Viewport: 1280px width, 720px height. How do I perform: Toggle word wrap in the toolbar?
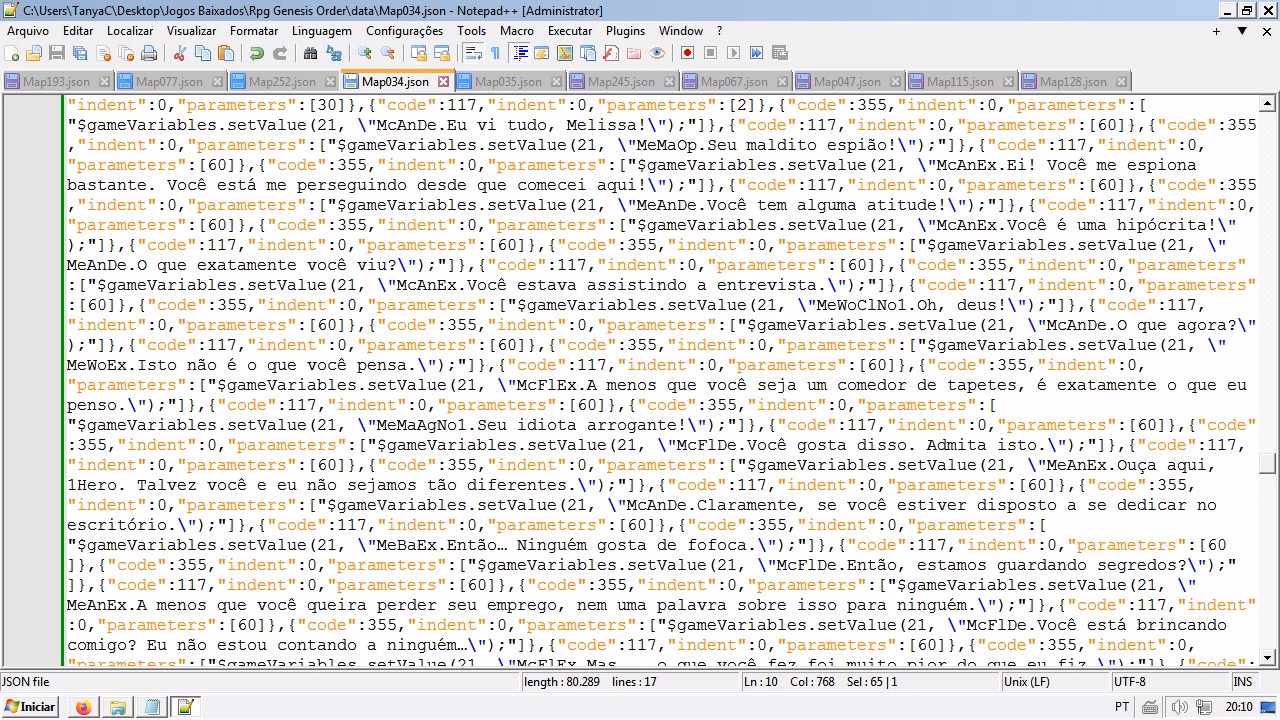pos(472,53)
